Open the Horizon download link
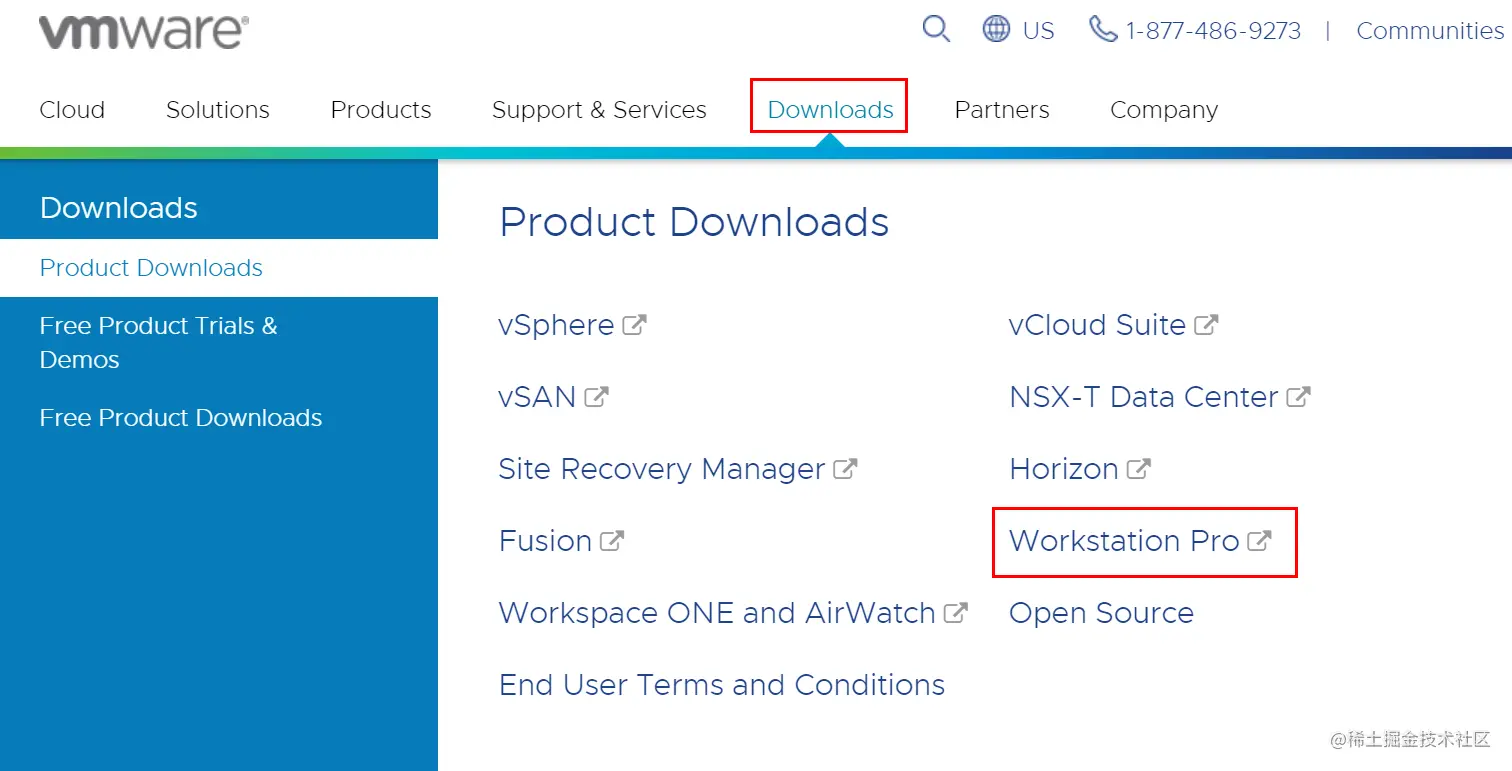1512x771 pixels. click(x=1064, y=469)
